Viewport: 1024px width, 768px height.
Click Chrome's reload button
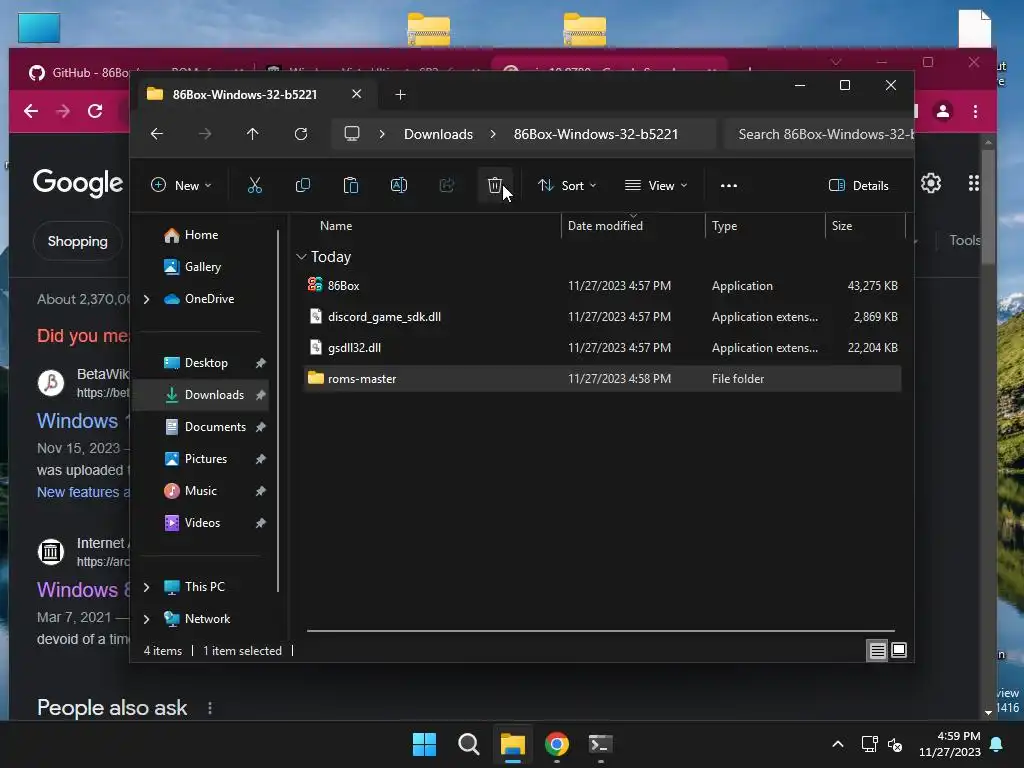[95, 111]
